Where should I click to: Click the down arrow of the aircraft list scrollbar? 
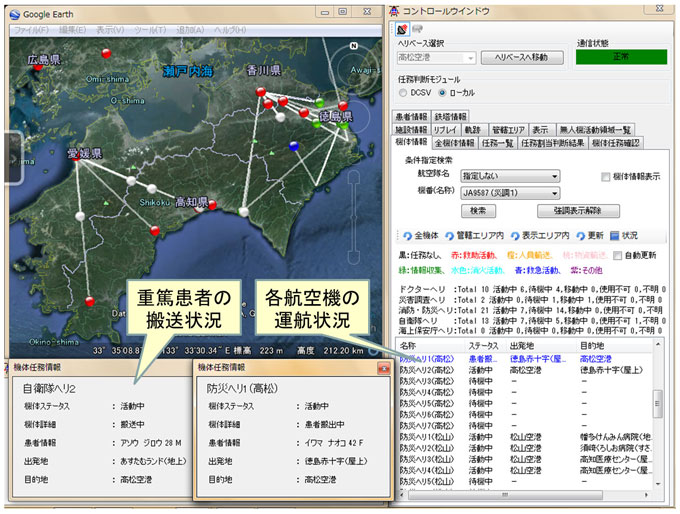click(x=658, y=484)
